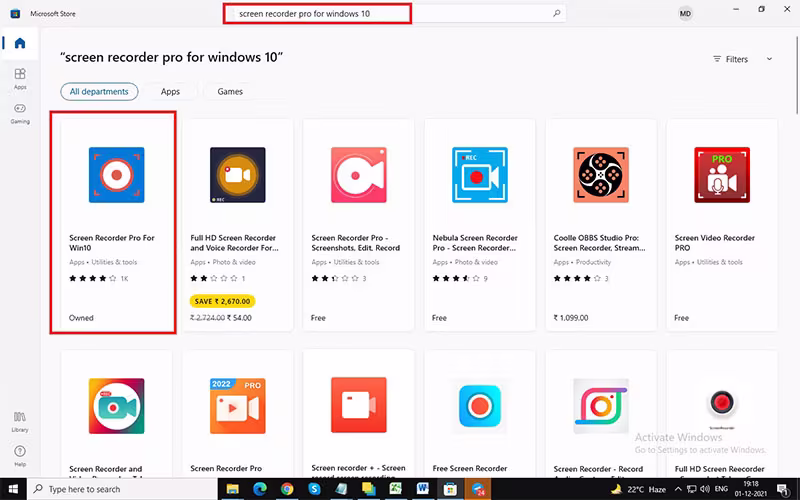
Task: Click the Windows taskbar search box
Action: tap(122, 489)
